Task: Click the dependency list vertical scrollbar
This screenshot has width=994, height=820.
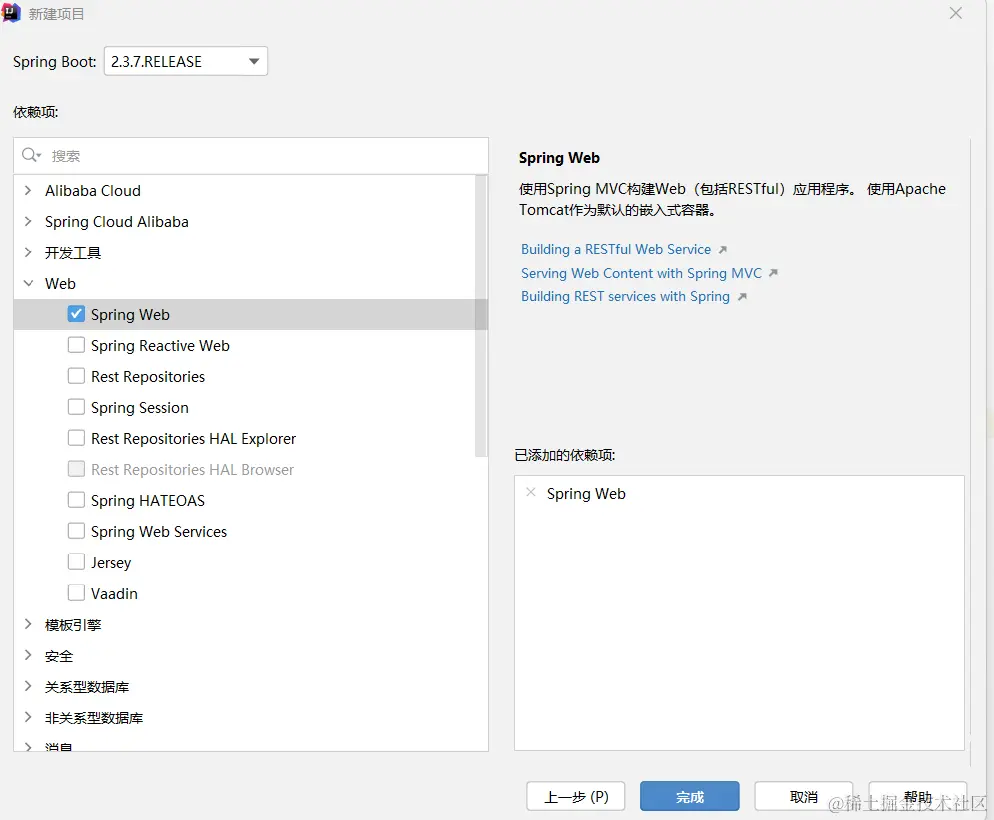Action: click(481, 317)
